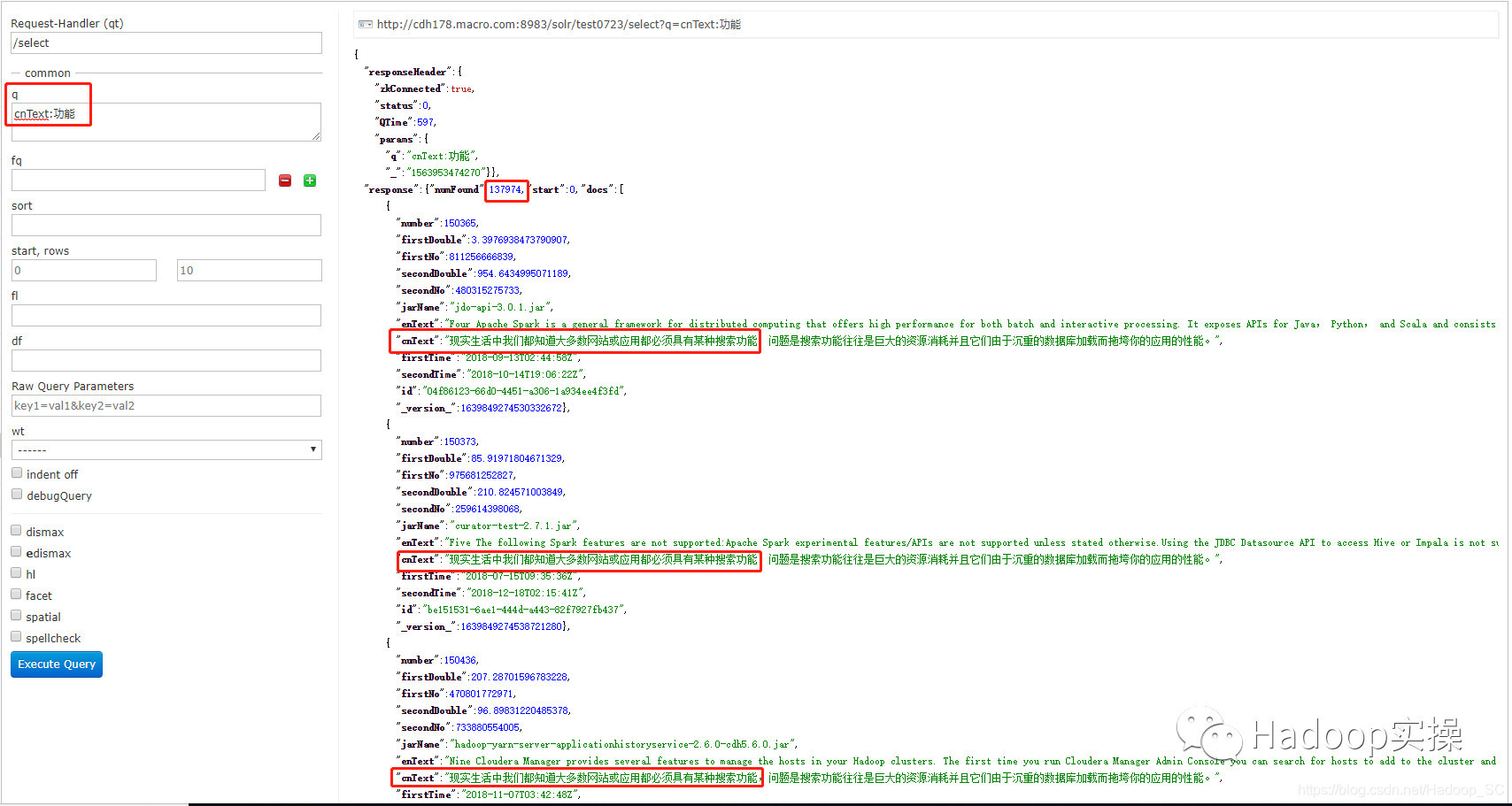The image size is (1512, 806).
Task: Enable the facet checkbox
Action: [16, 595]
